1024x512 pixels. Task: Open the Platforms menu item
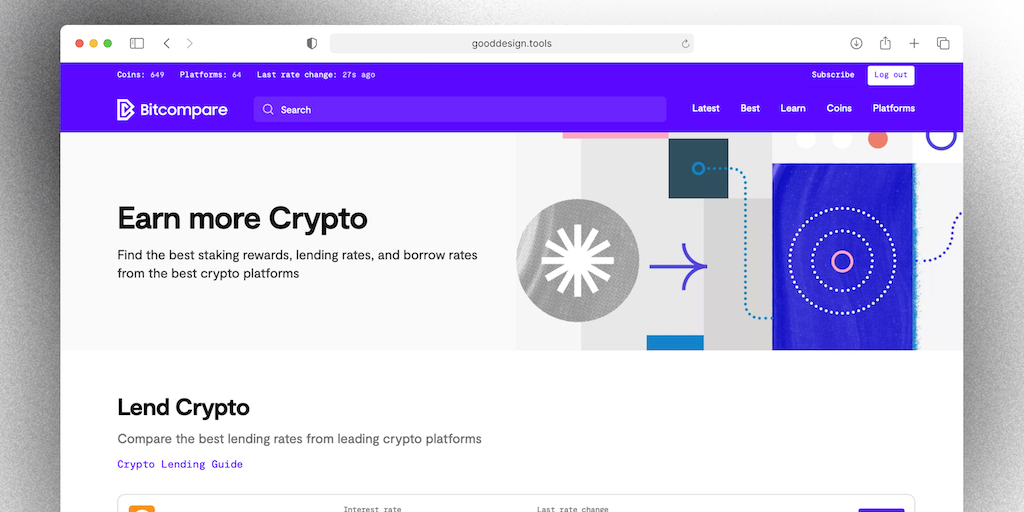(x=893, y=108)
